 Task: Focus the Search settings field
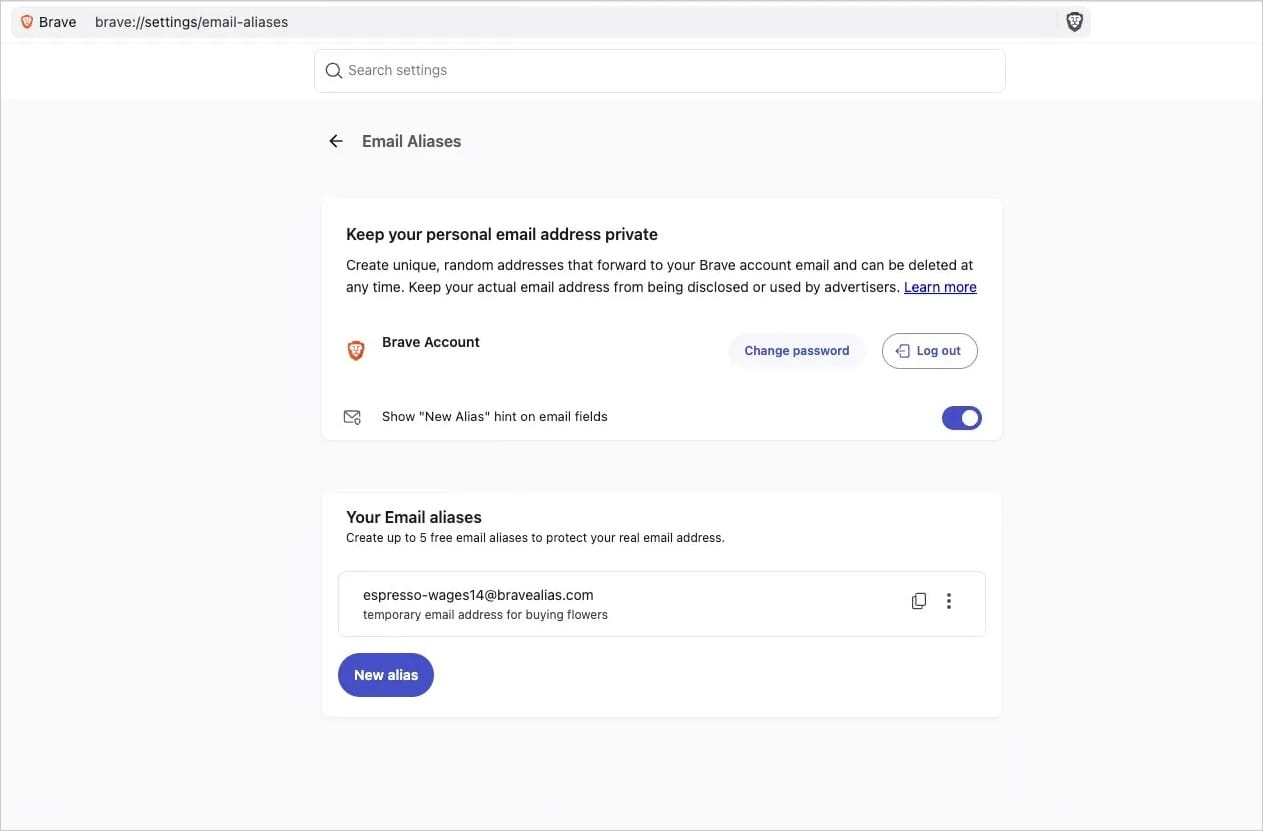(x=660, y=71)
